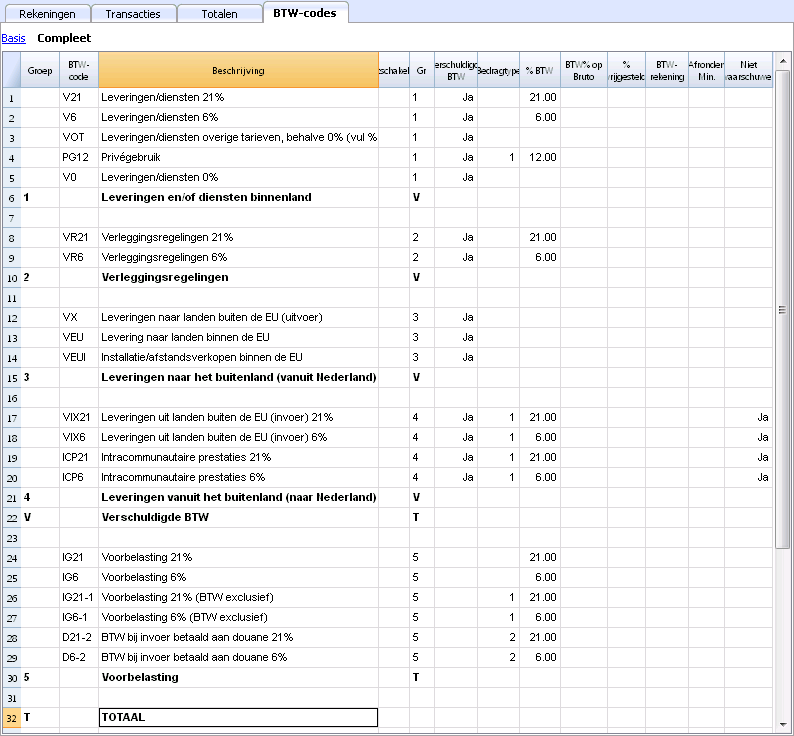Switch to the Rekeningen tab

point(47,14)
